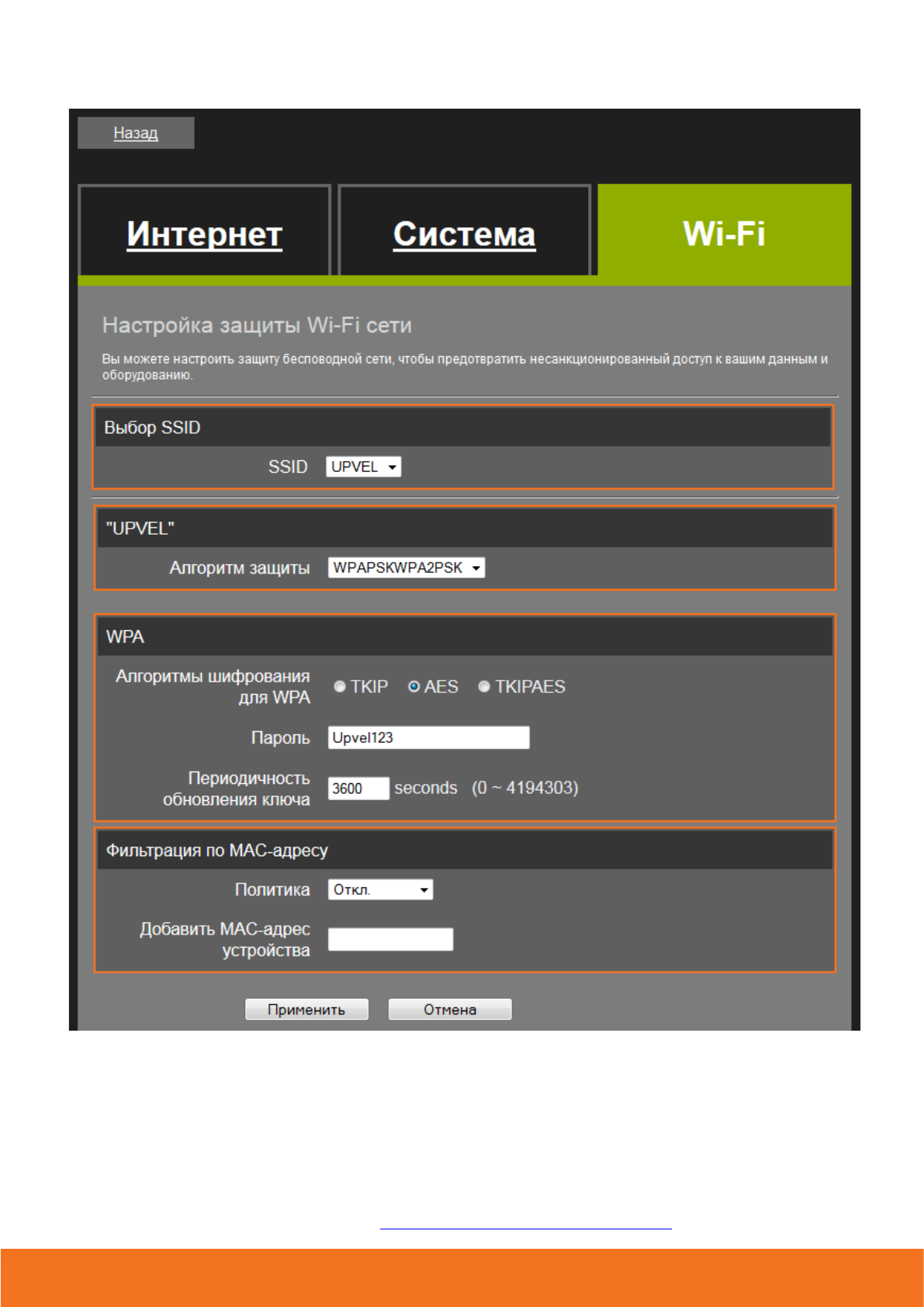Screen dimensions: 924x1307
Task: Click the Назад back link
Action: (x=136, y=133)
